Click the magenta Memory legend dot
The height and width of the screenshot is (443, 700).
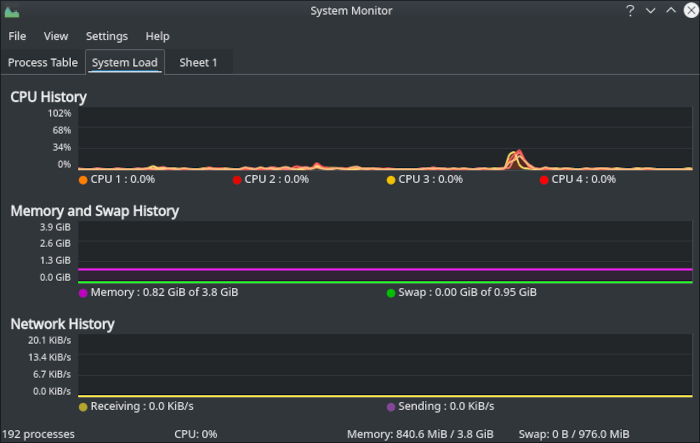tap(83, 293)
